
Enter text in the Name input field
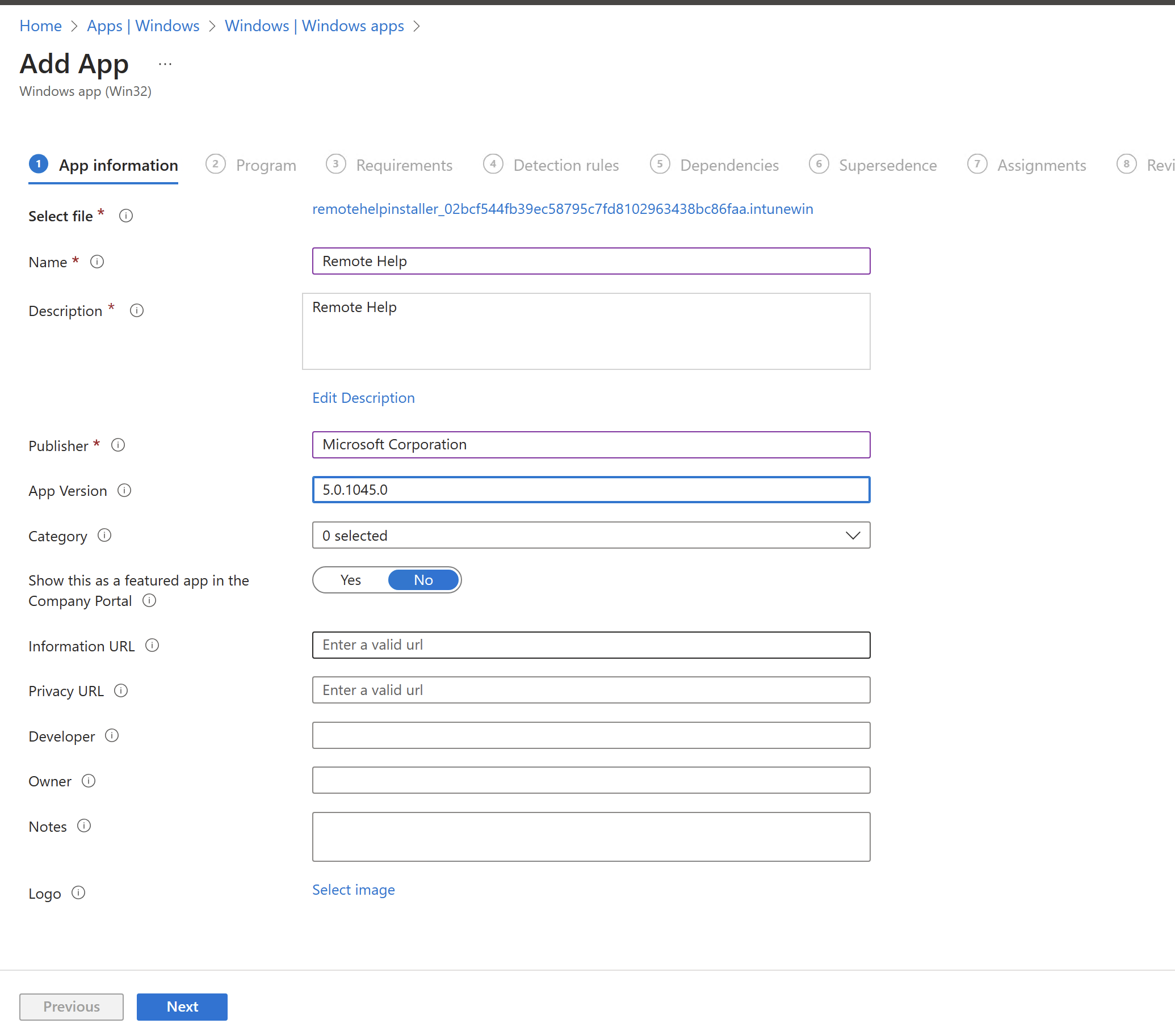[590, 261]
